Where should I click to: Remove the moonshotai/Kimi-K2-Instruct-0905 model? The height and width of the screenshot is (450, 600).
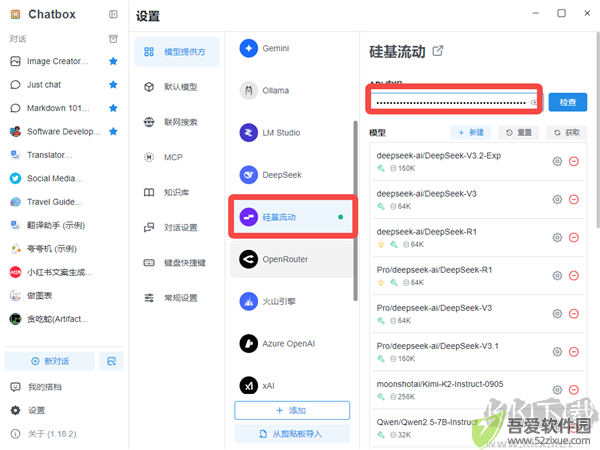click(574, 390)
